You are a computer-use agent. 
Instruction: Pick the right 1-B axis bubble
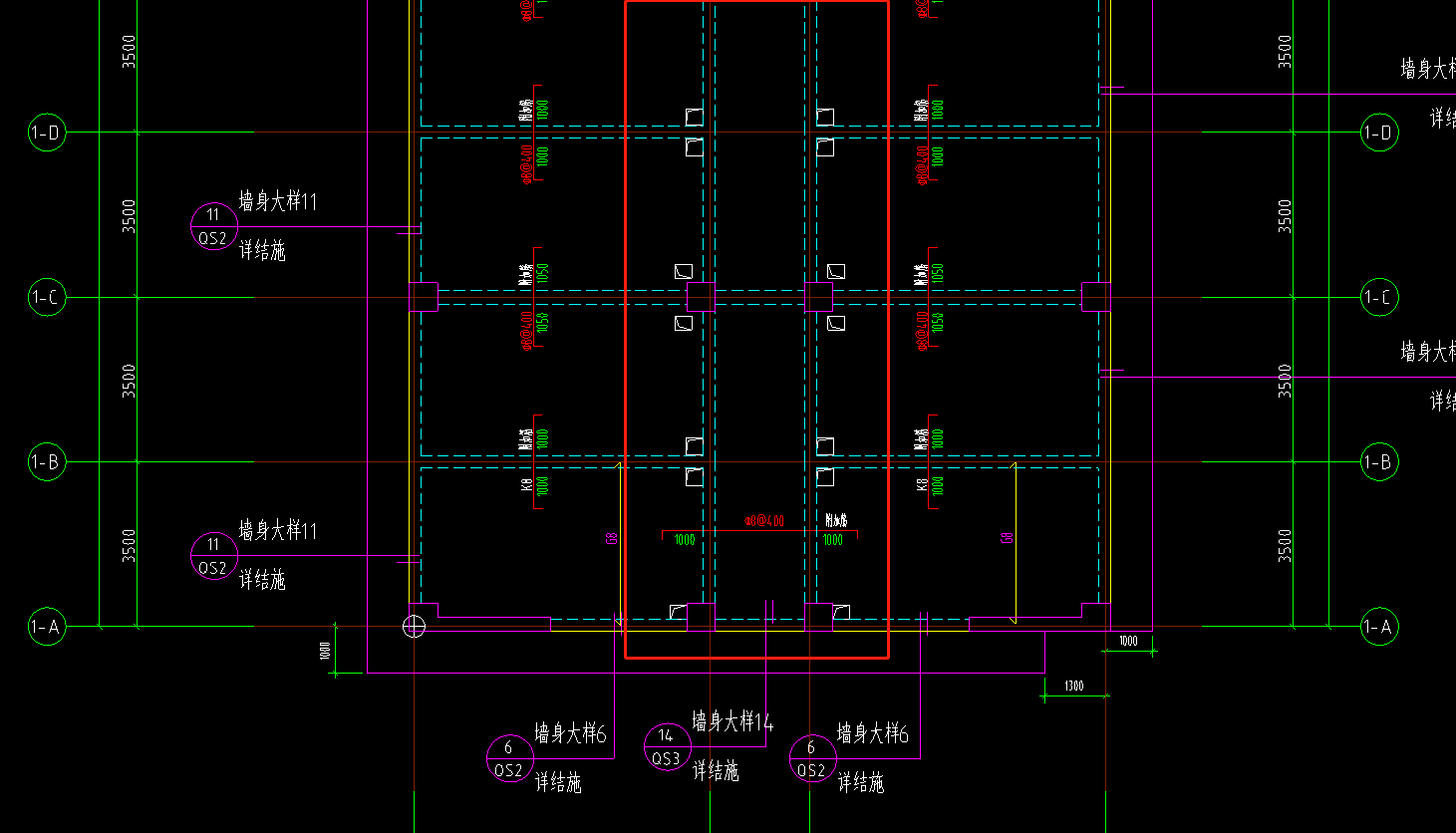coord(1379,461)
